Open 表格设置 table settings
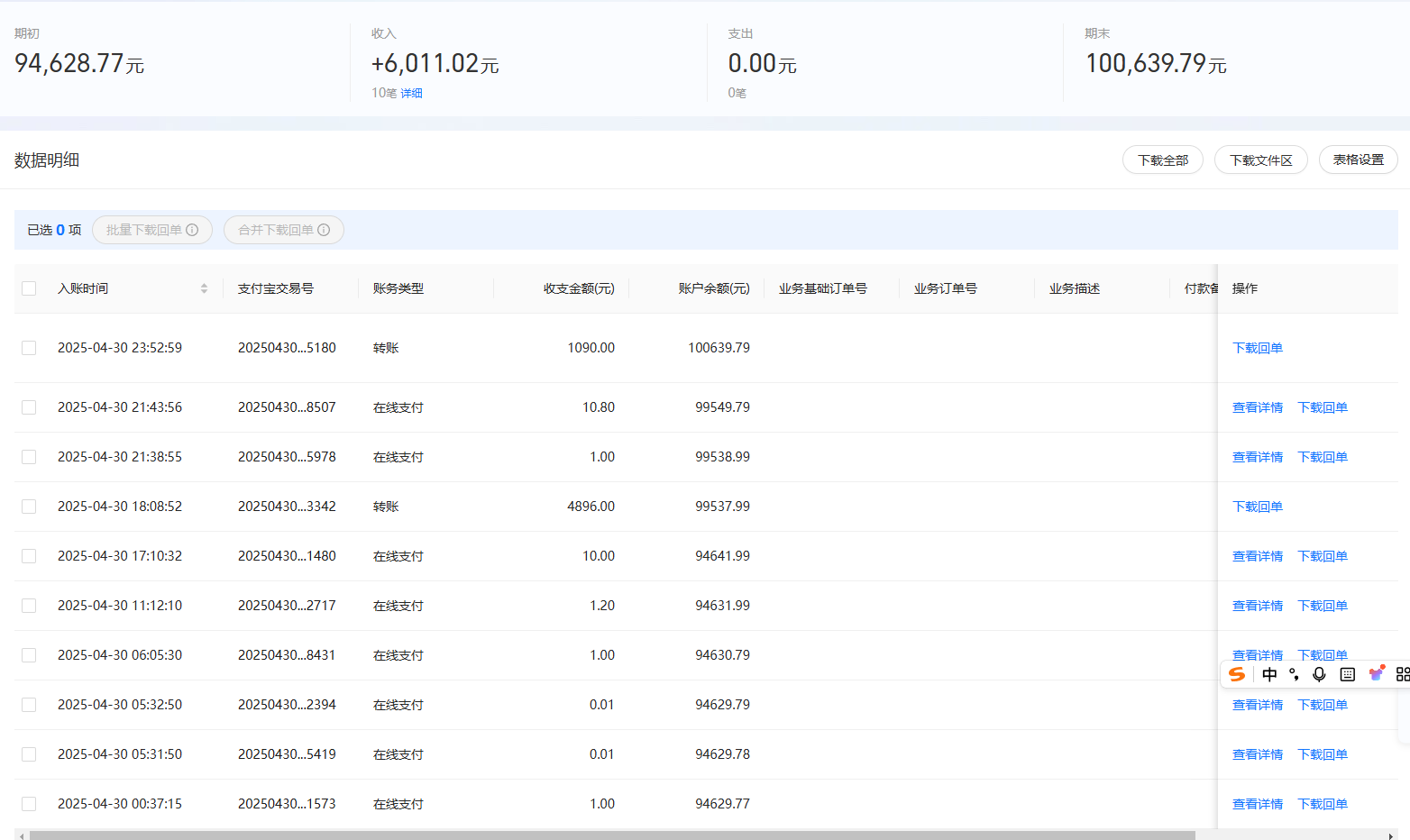1410x840 pixels. (x=1358, y=160)
